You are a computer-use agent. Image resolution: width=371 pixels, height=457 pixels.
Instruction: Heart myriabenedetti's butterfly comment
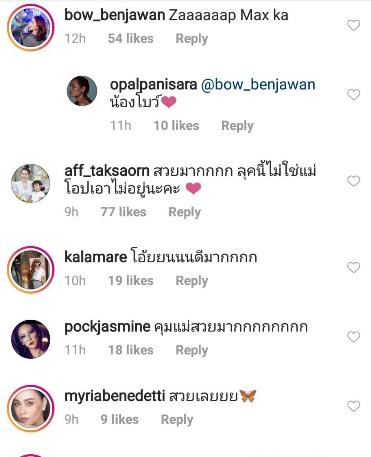tap(354, 406)
